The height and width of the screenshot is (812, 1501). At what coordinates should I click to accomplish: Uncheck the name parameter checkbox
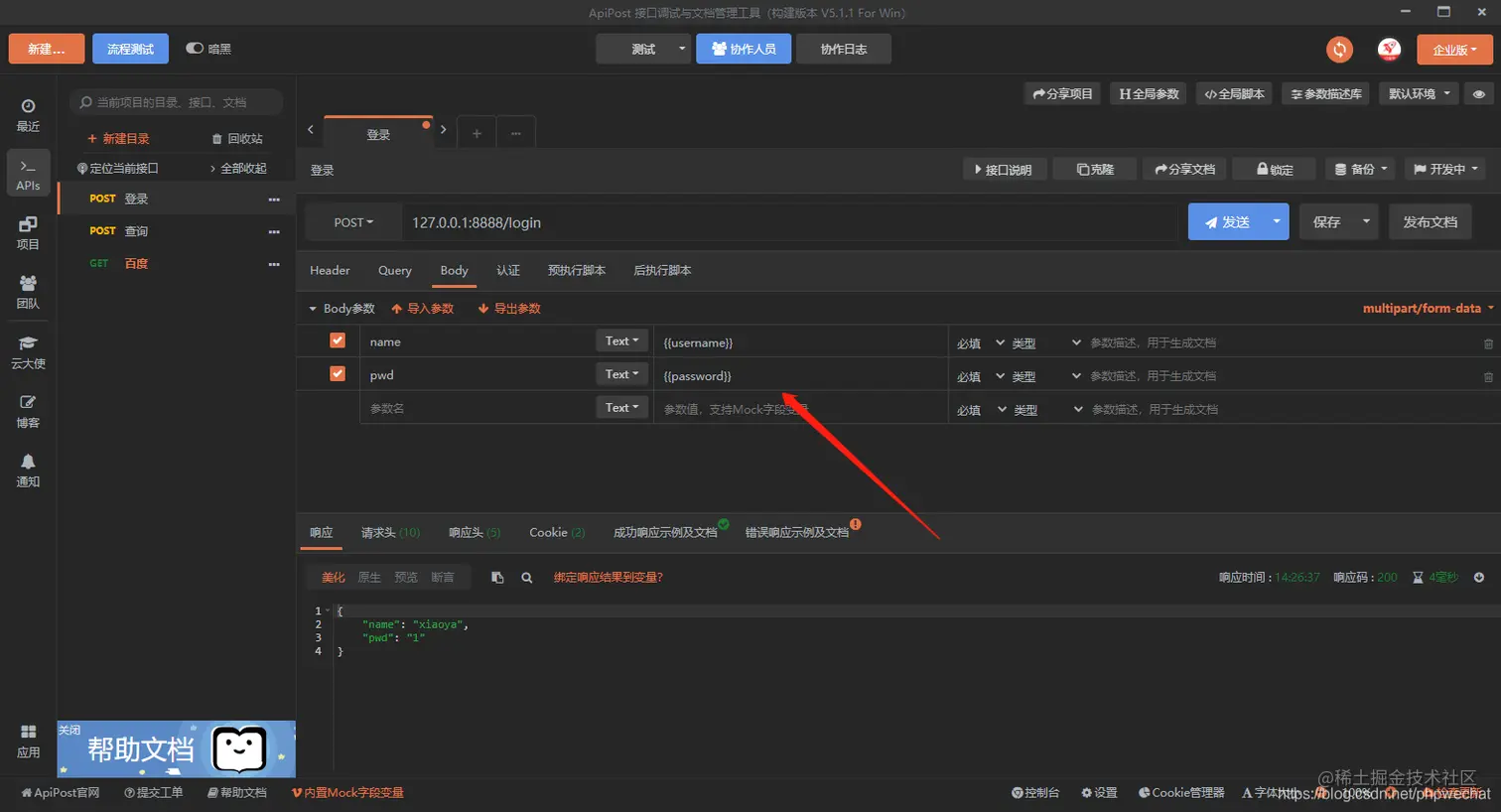click(x=338, y=340)
